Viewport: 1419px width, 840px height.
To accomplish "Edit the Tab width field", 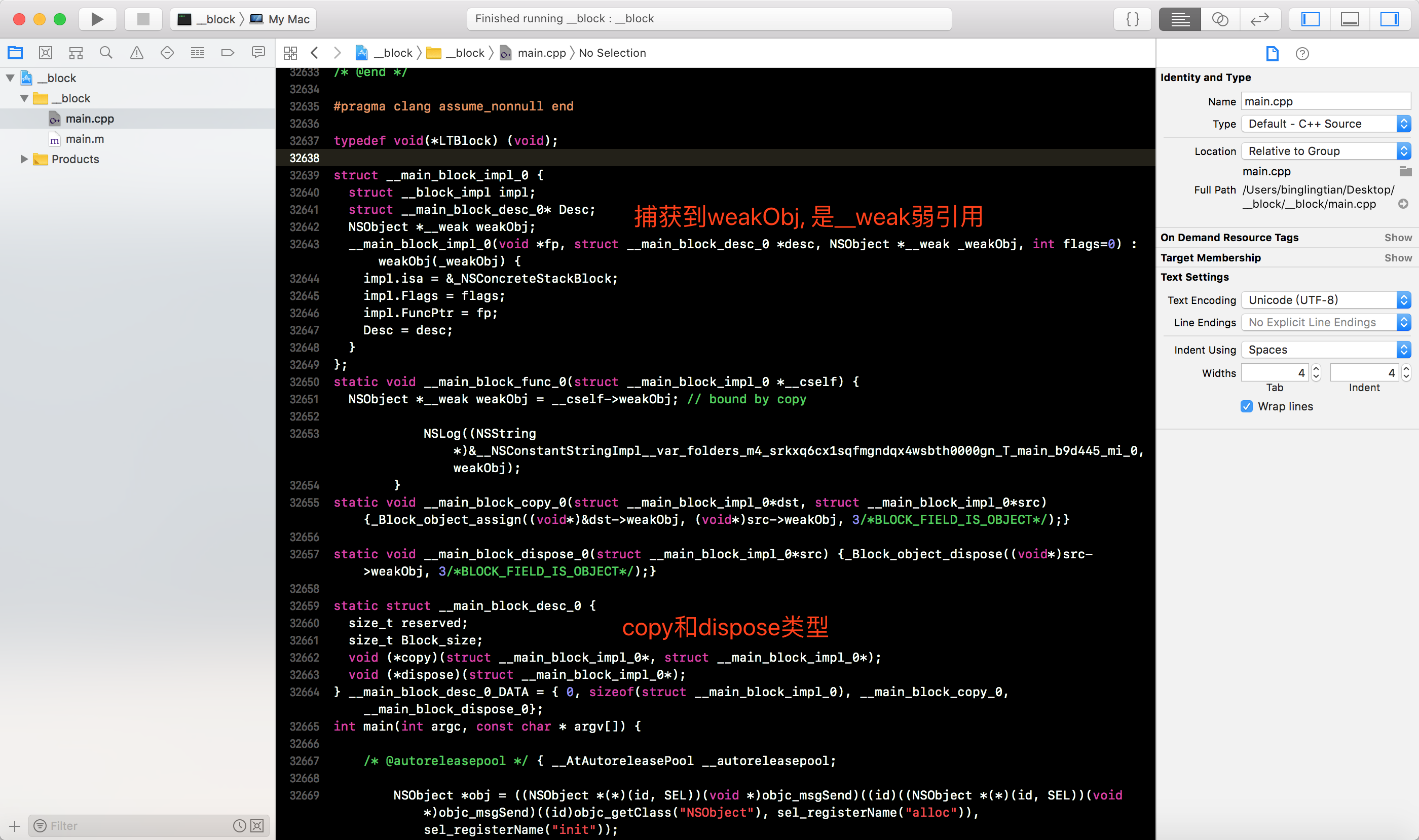I will click(1275, 372).
